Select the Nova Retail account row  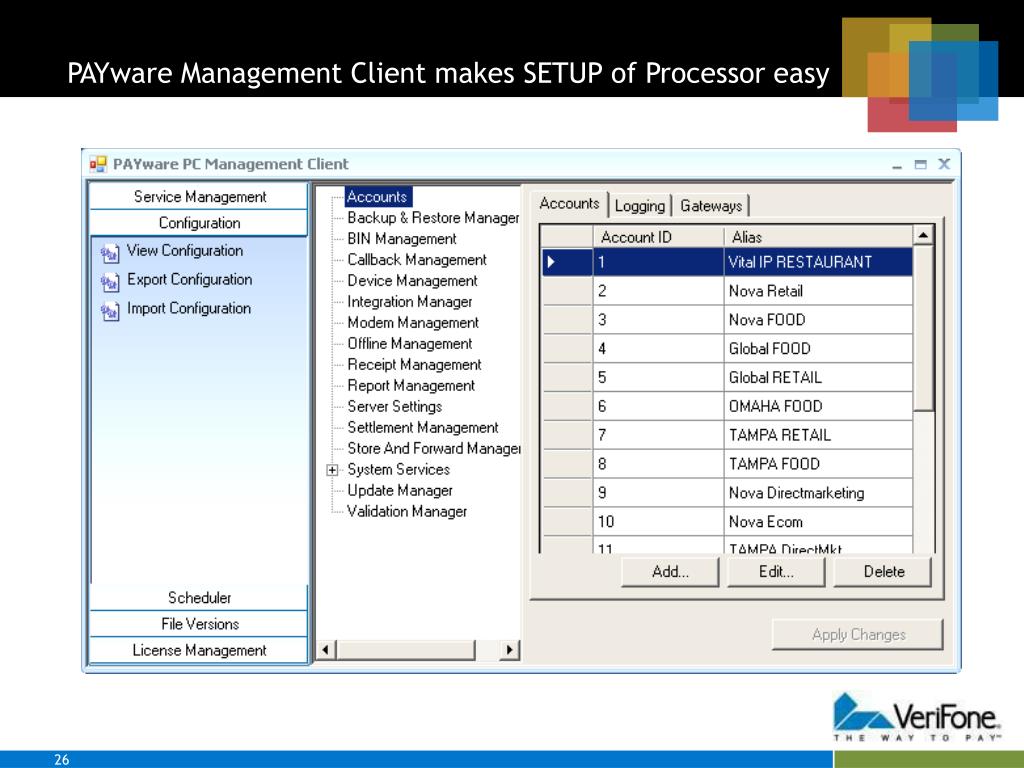727,291
